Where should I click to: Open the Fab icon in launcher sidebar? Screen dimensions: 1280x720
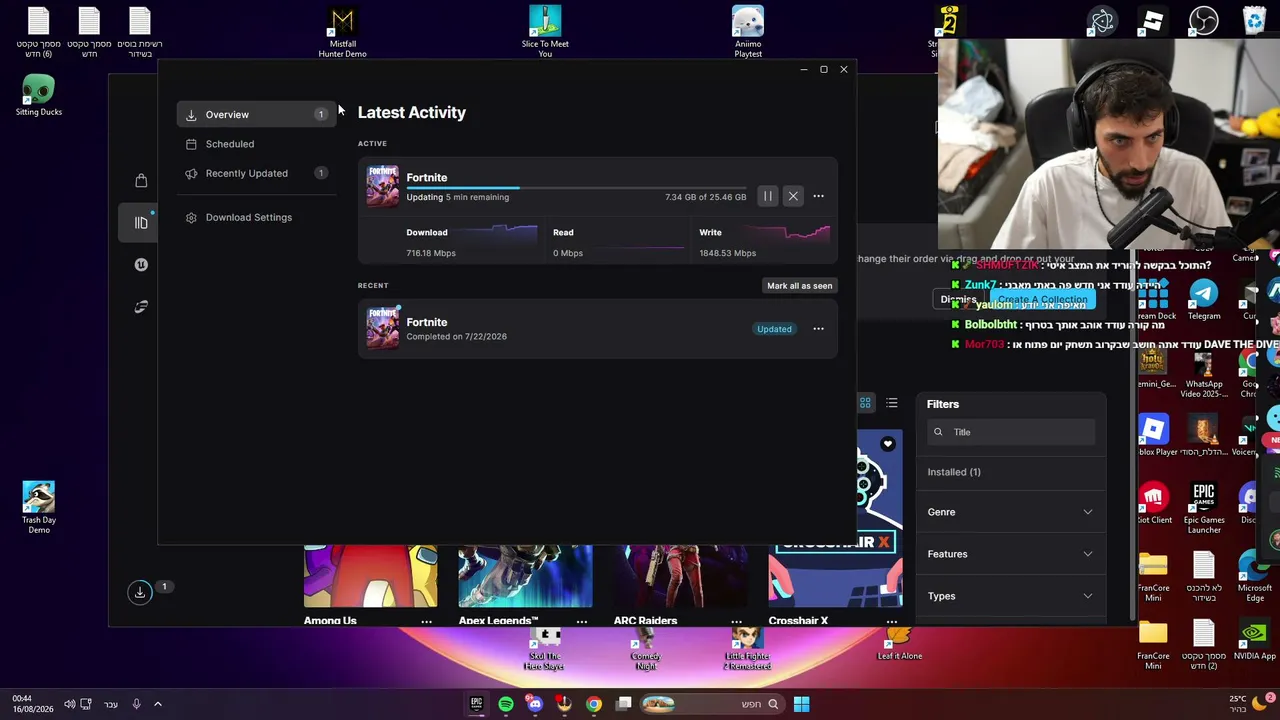point(141,306)
